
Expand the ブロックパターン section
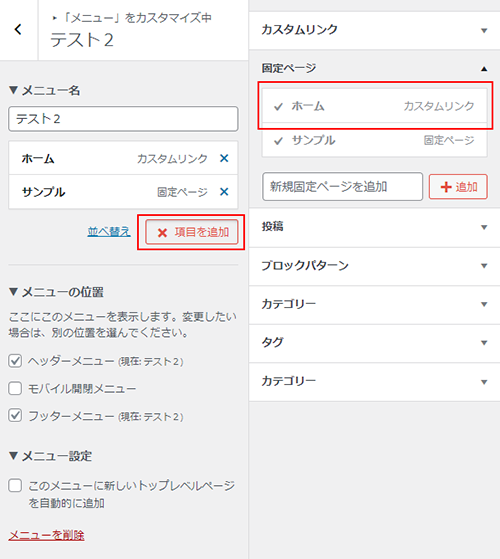tap(374, 266)
